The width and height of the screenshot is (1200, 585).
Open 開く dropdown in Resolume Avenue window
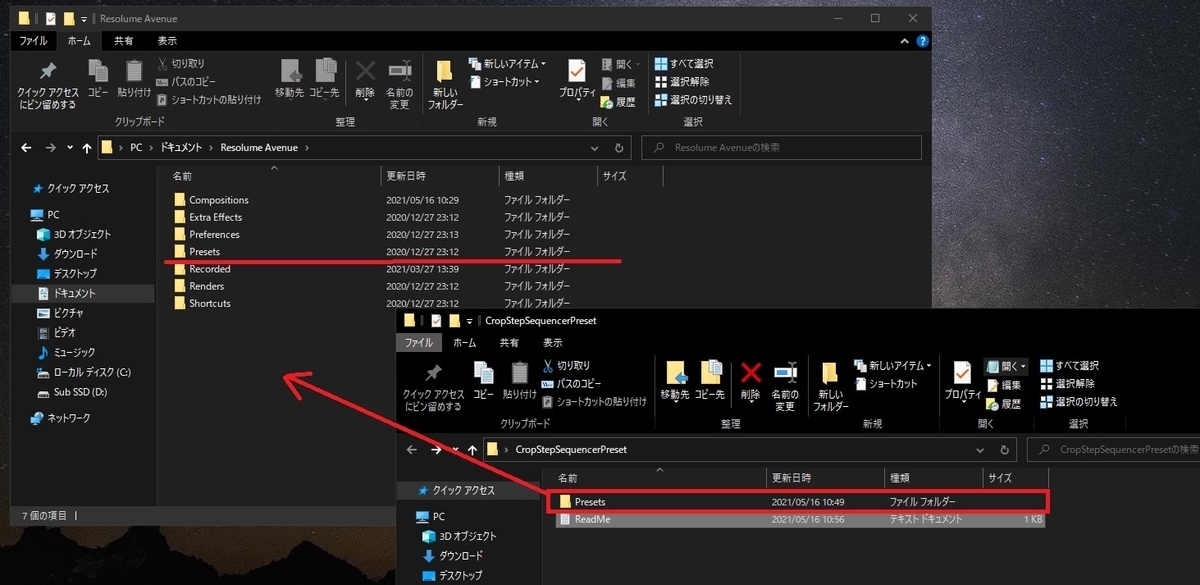tap(619, 64)
